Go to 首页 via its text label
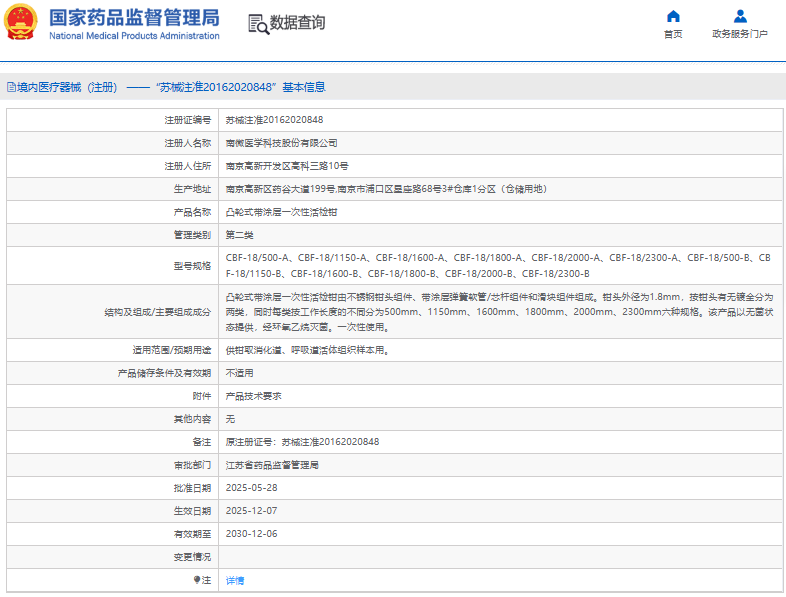786x597 pixels. pyautogui.click(x=673, y=34)
